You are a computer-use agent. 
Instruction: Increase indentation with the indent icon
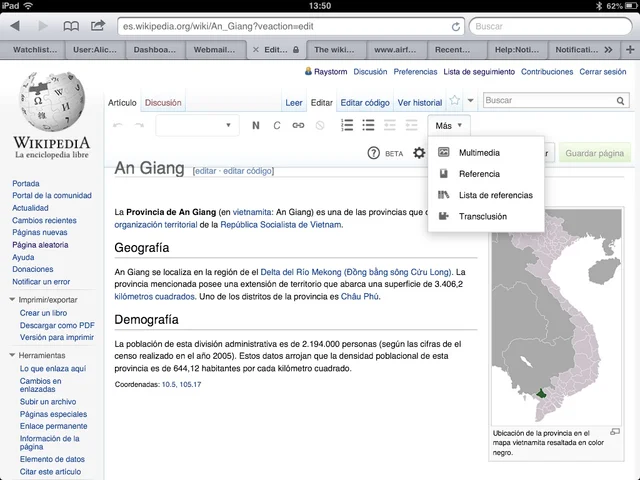click(x=411, y=125)
